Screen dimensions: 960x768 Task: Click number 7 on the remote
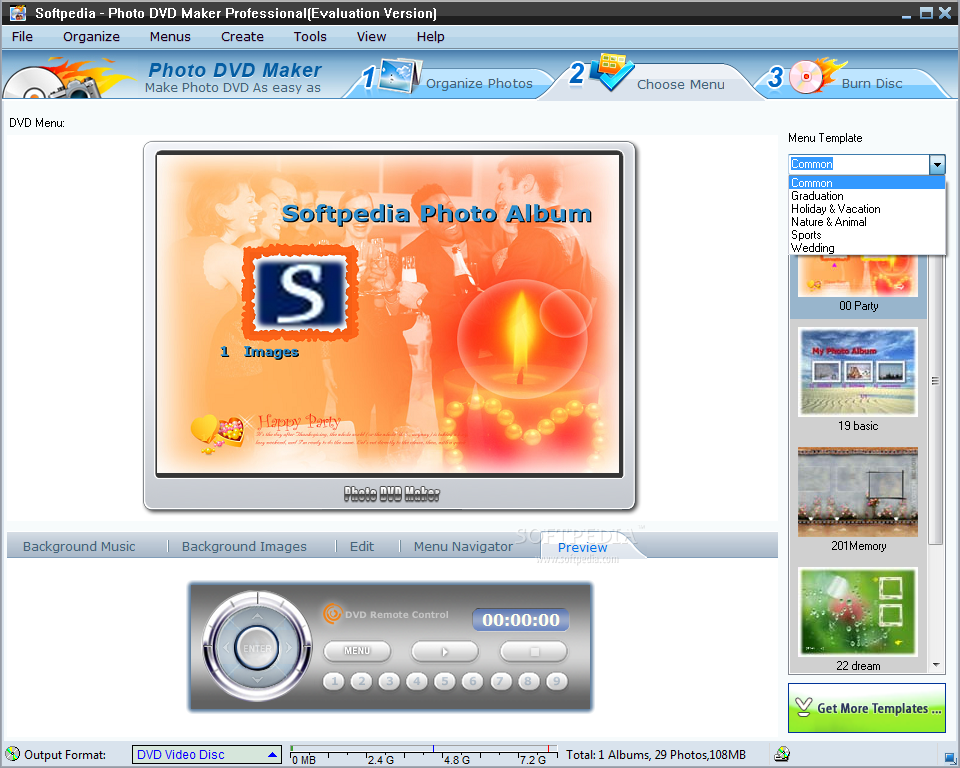pos(501,681)
